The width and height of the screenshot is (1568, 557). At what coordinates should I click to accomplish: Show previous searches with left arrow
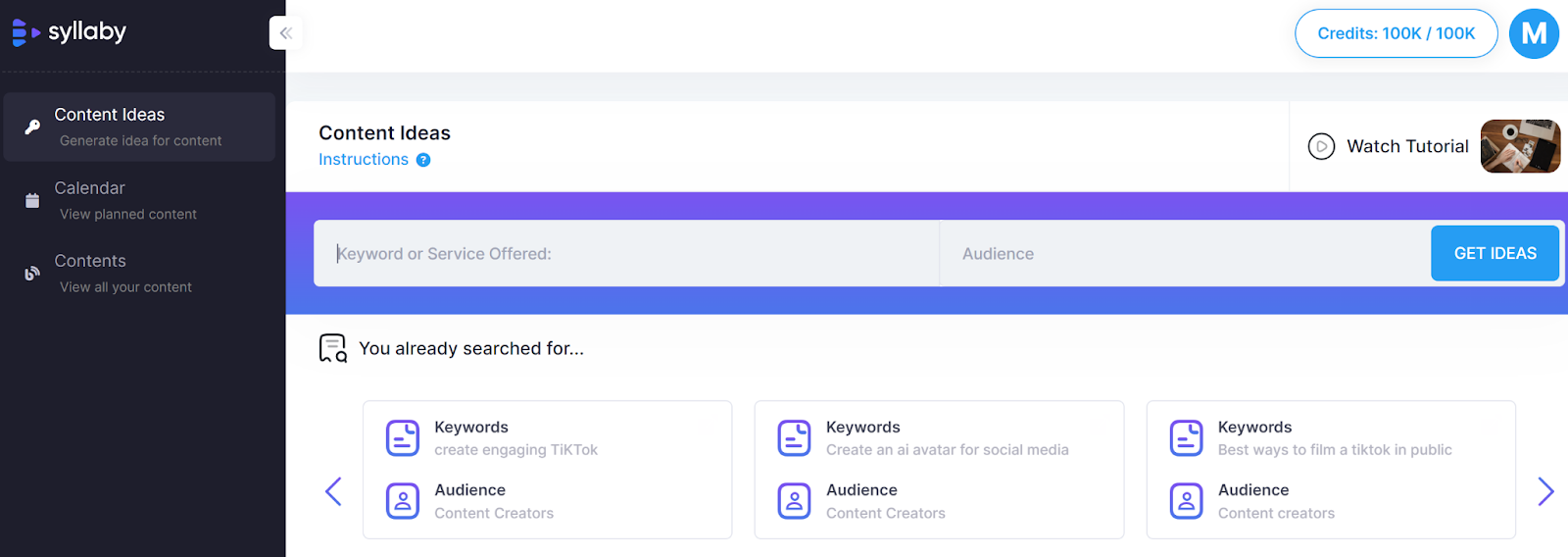(x=333, y=491)
